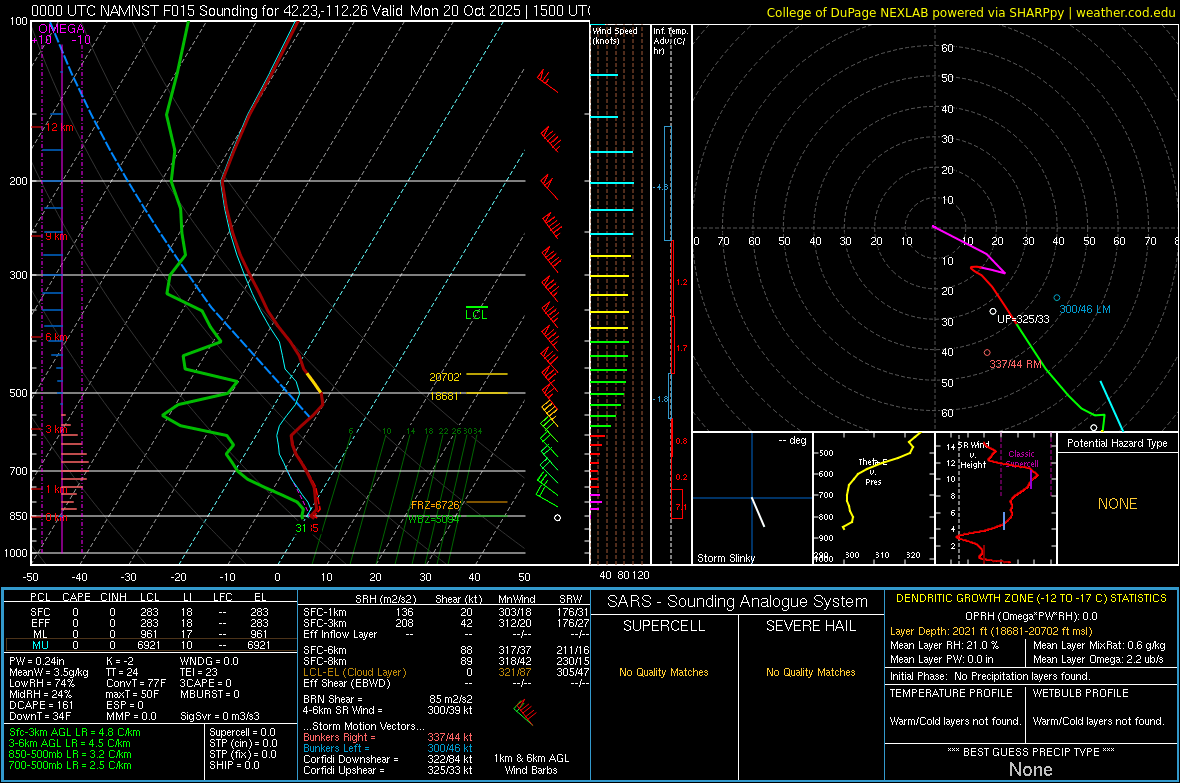The height and width of the screenshot is (783, 1180).
Task: Click the 700-500mb LR = 2.5 C/km line
Action: (x=70, y=765)
